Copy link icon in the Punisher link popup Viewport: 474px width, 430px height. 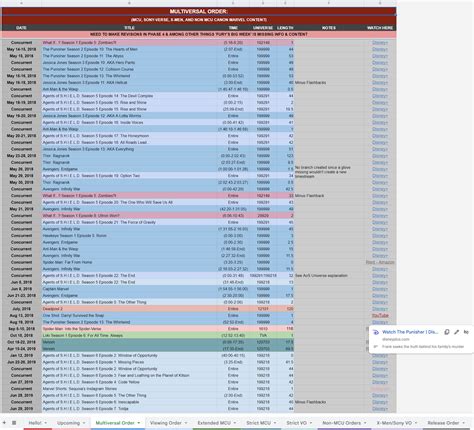point(447,332)
